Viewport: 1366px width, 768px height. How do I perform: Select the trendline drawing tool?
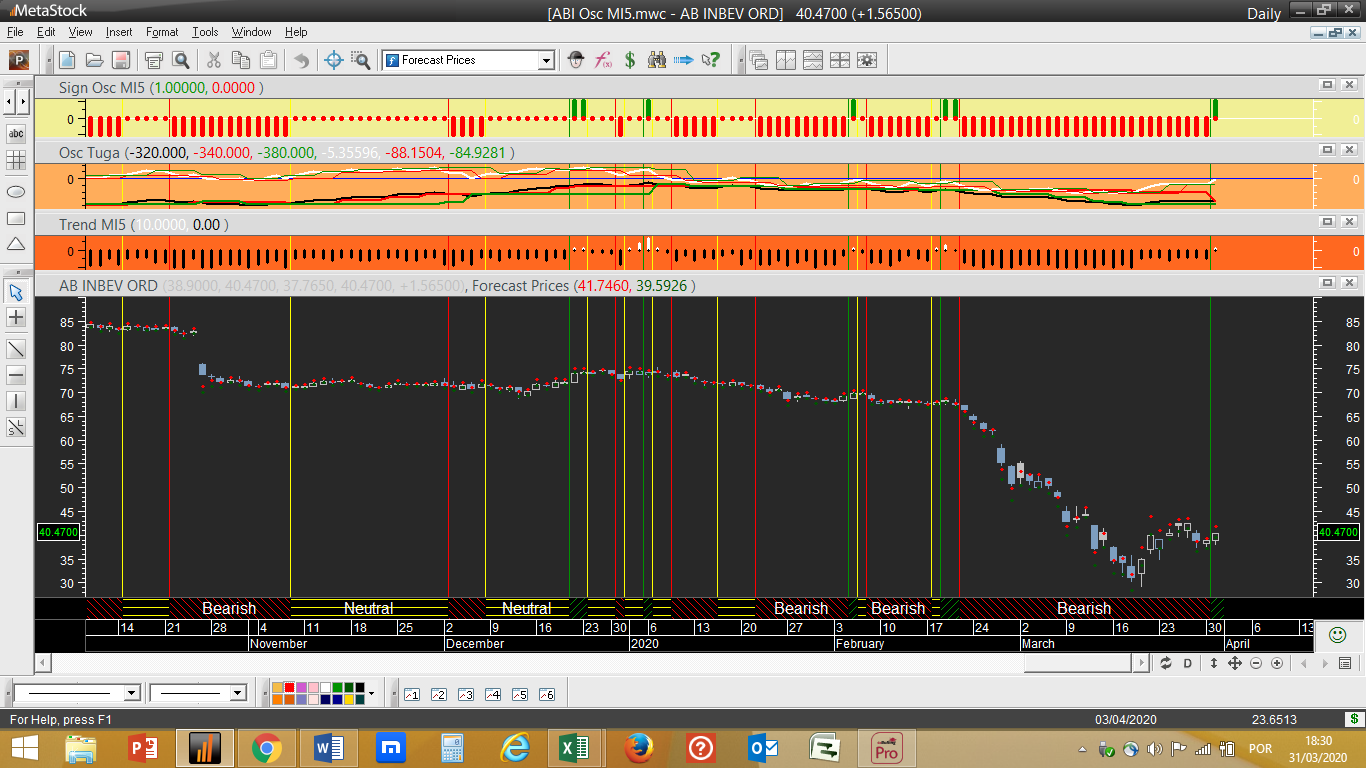pos(16,349)
